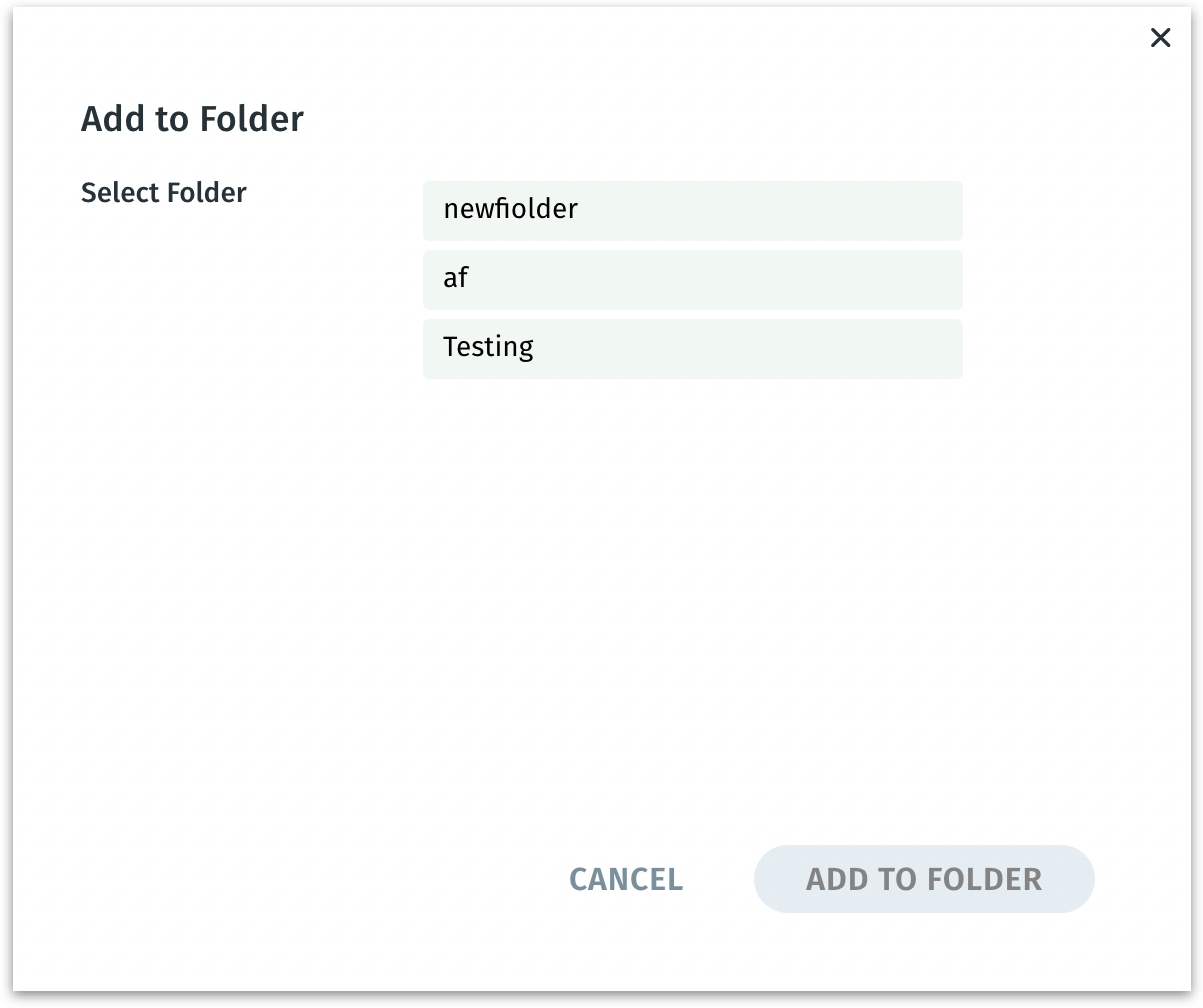The image size is (1203, 1008).
Task: Highlight the first folder named newfiolder
Action: click(x=692, y=210)
